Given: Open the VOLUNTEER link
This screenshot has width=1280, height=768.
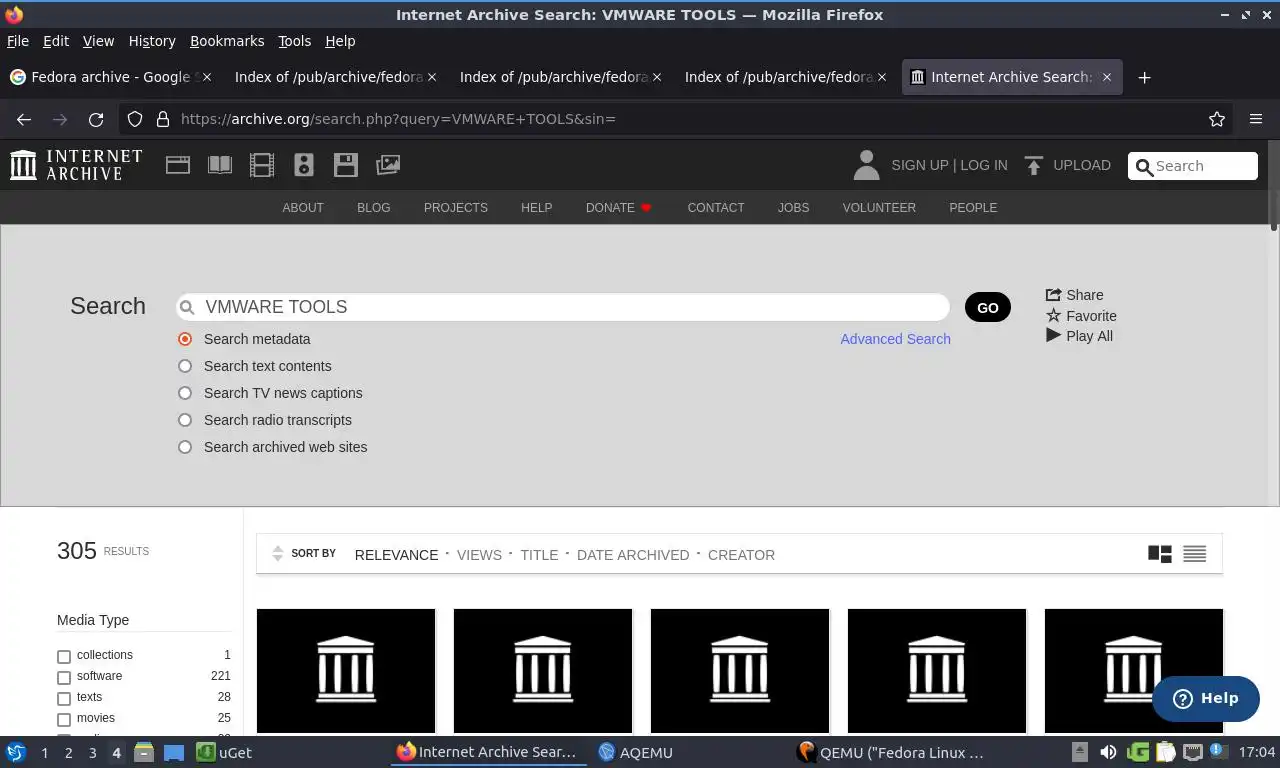Looking at the screenshot, I should (x=879, y=207).
